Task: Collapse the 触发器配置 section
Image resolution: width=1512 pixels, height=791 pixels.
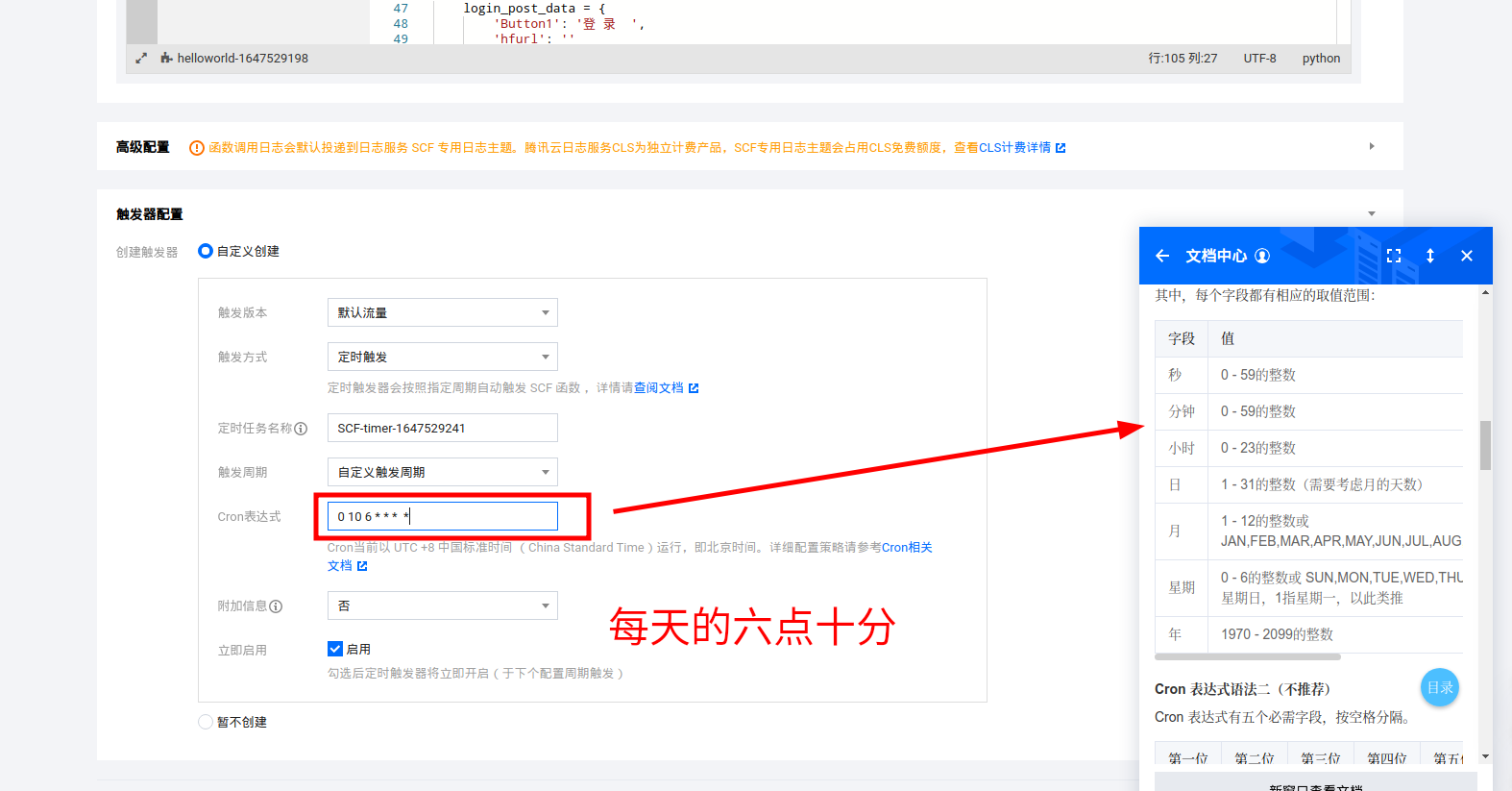Action: point(1372,214)
